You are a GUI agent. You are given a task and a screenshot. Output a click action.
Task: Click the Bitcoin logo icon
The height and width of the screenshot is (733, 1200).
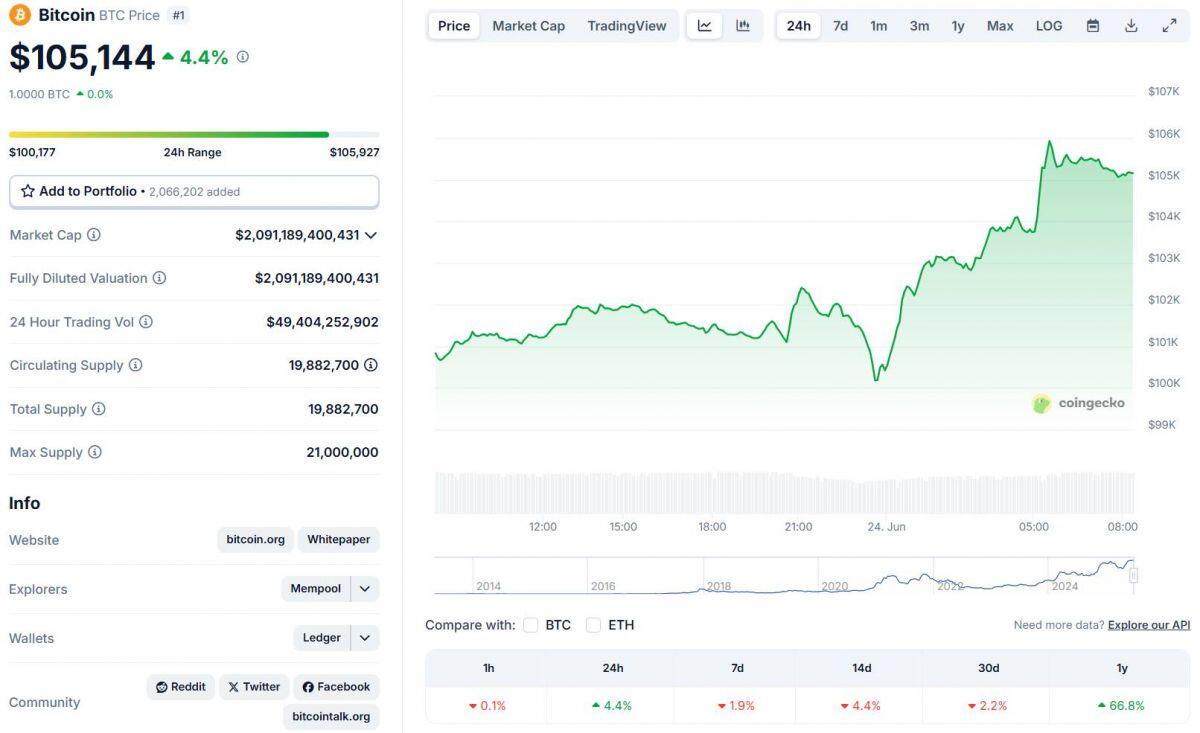[20, 15]
